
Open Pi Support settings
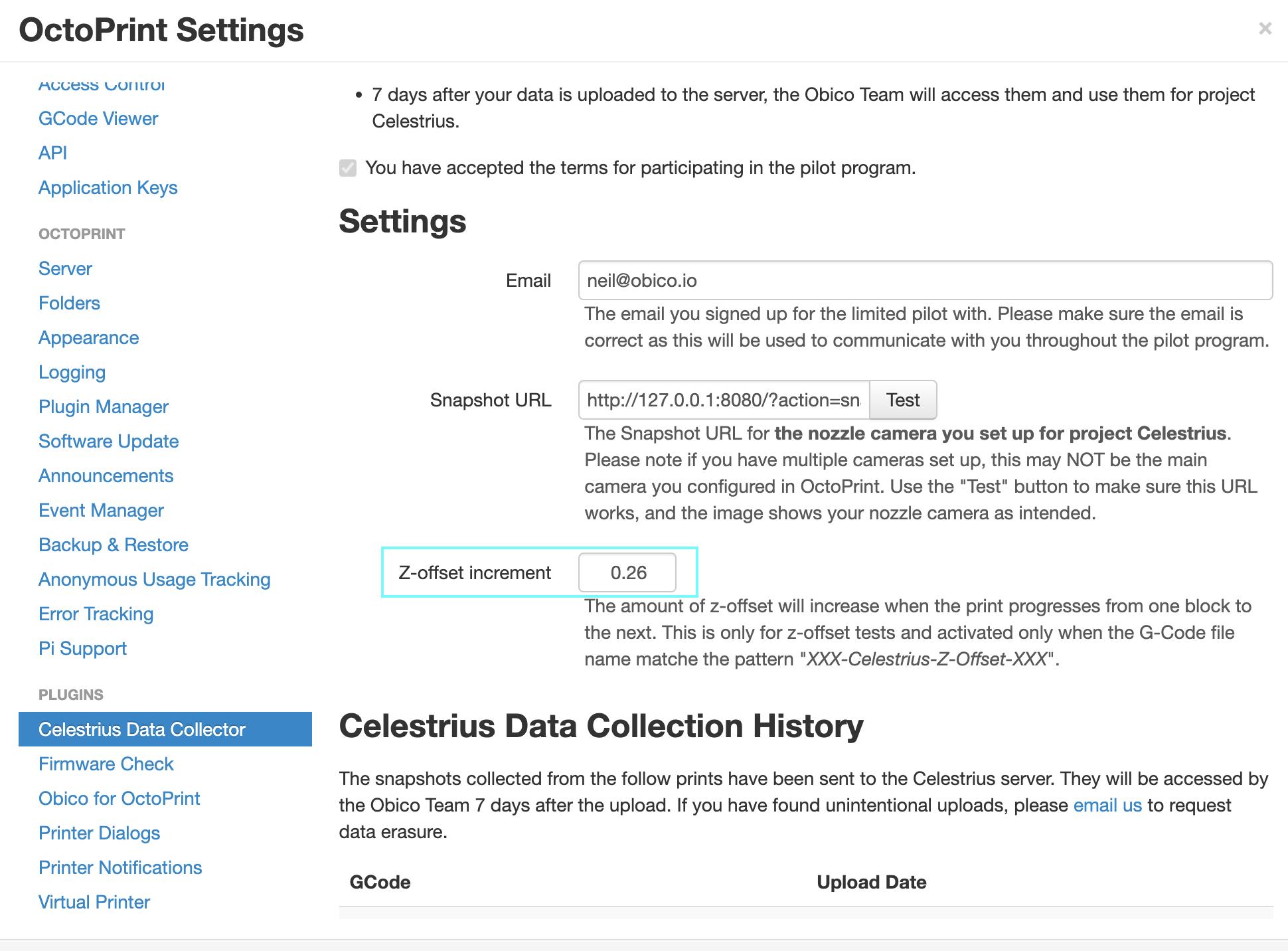[83, 648]
